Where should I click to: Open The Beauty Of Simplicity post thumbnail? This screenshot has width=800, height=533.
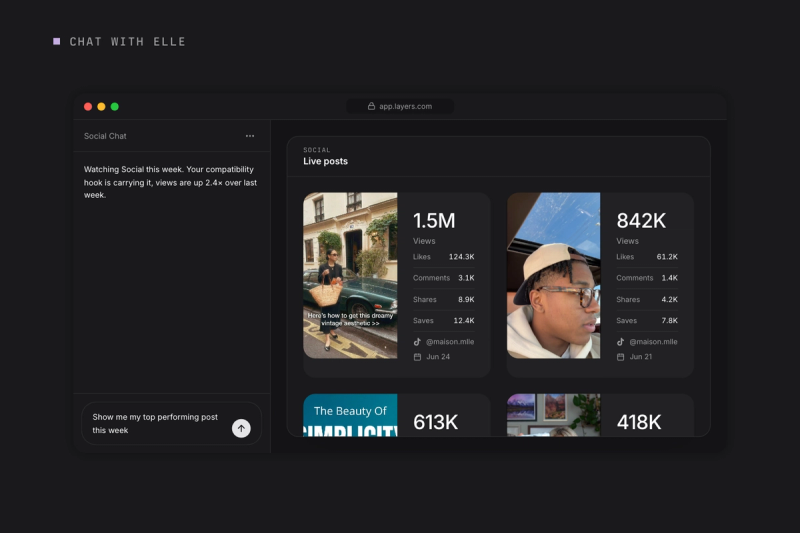coord(350,415)
